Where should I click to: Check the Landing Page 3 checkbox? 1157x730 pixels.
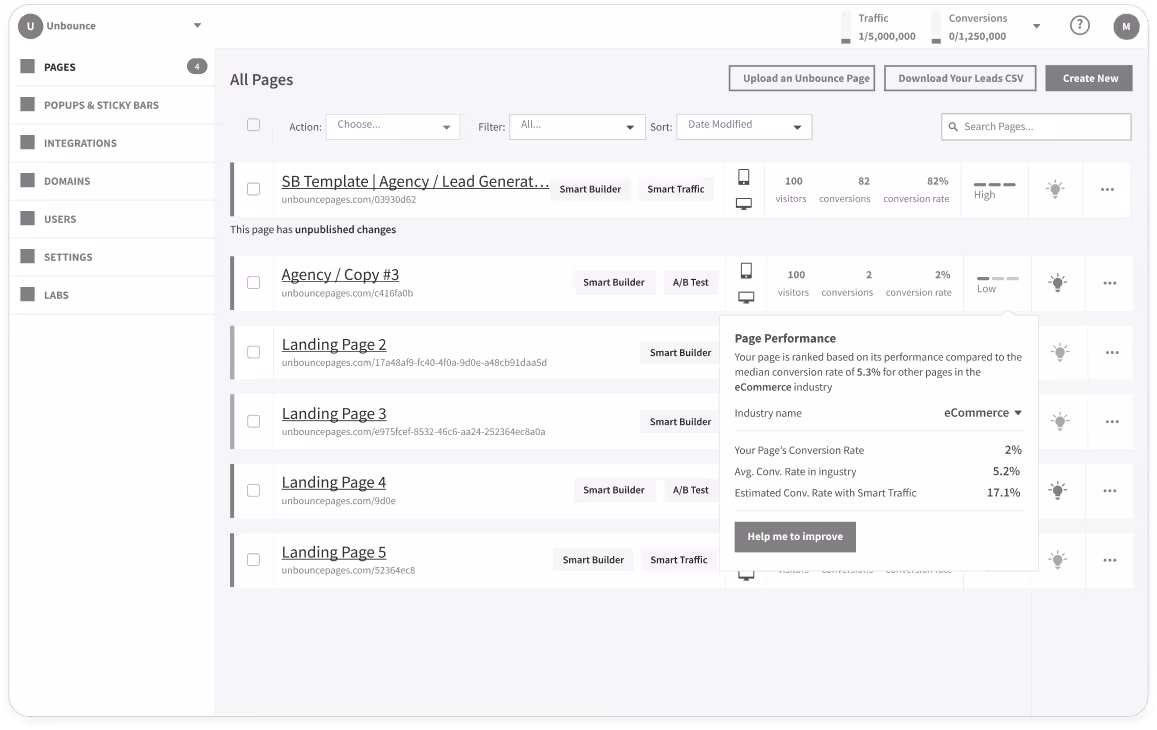[x=253, y=421]
